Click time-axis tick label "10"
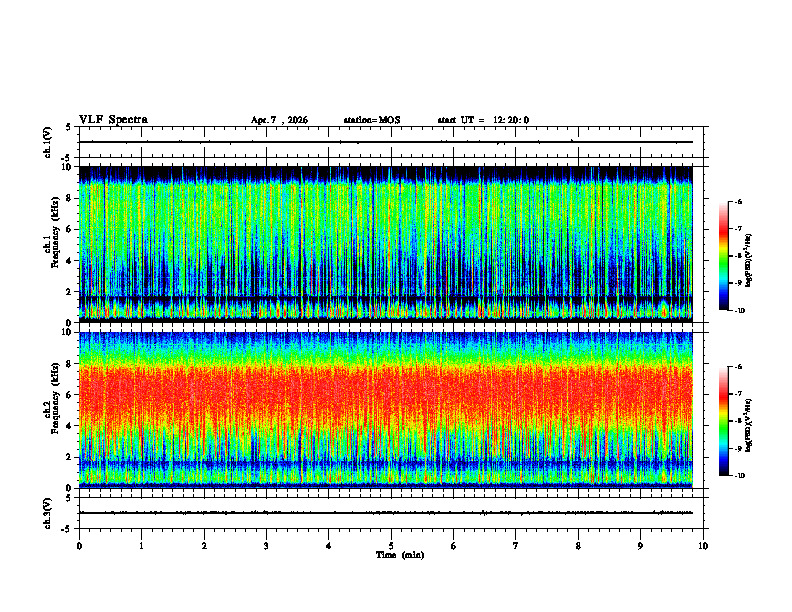792x612 pixels. pos(703,546)
